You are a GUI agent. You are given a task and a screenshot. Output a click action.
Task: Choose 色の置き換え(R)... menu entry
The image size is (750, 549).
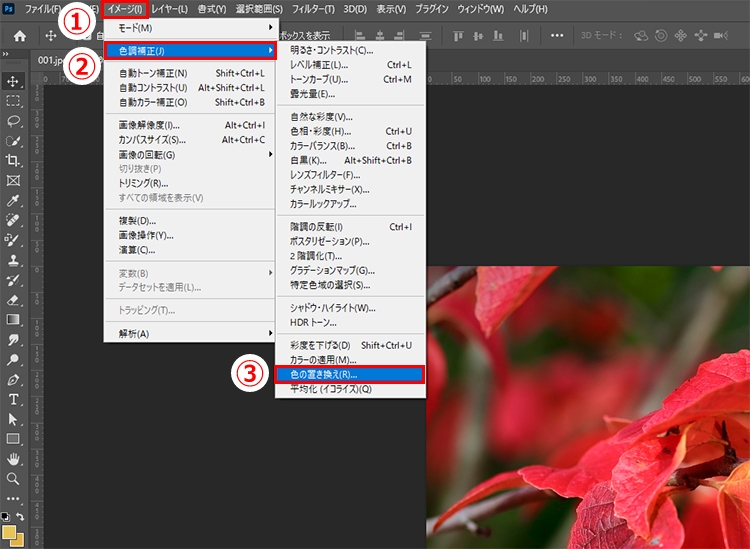click(x=350, y=374)
